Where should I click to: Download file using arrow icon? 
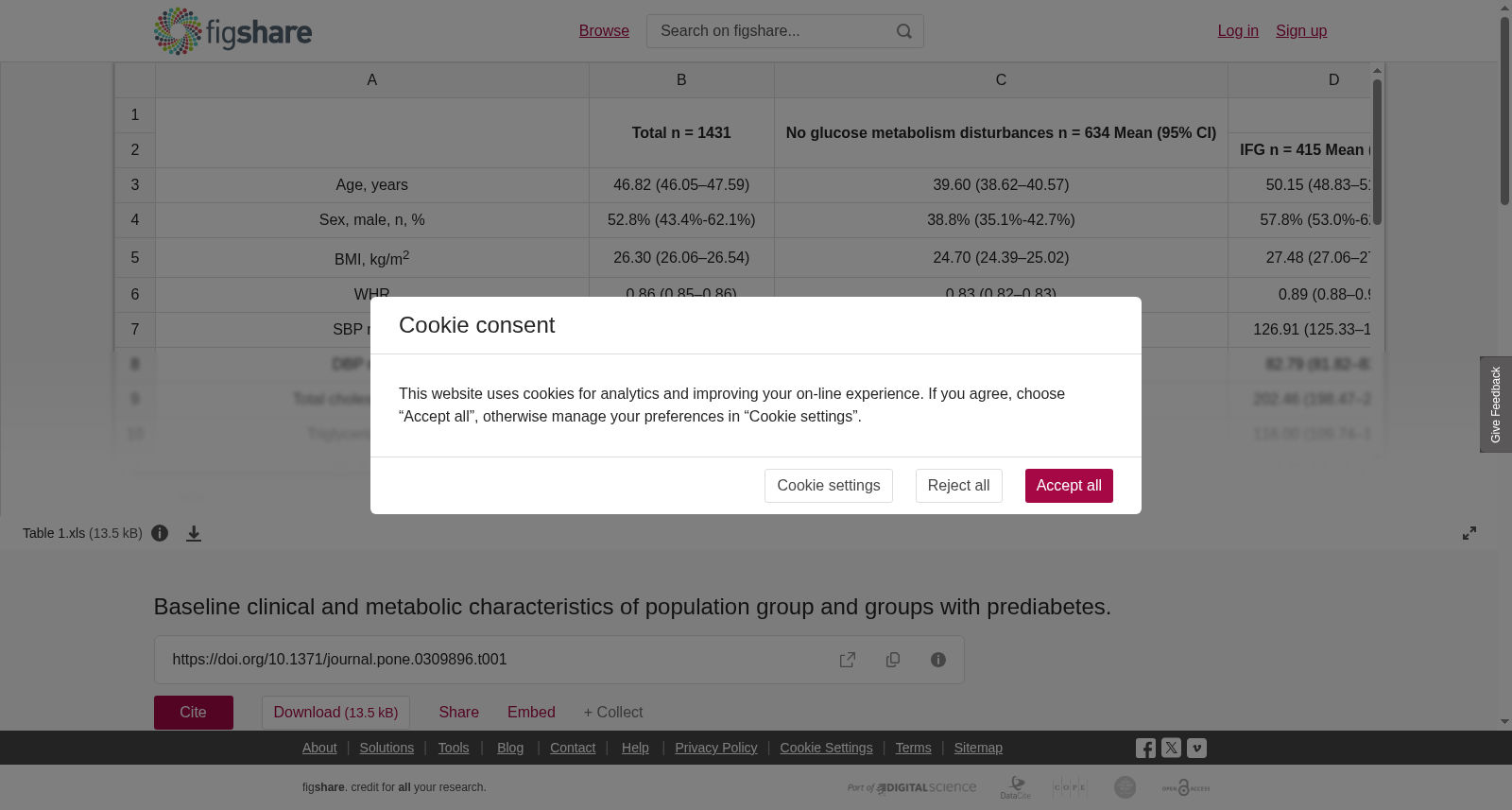coord(194,534)
